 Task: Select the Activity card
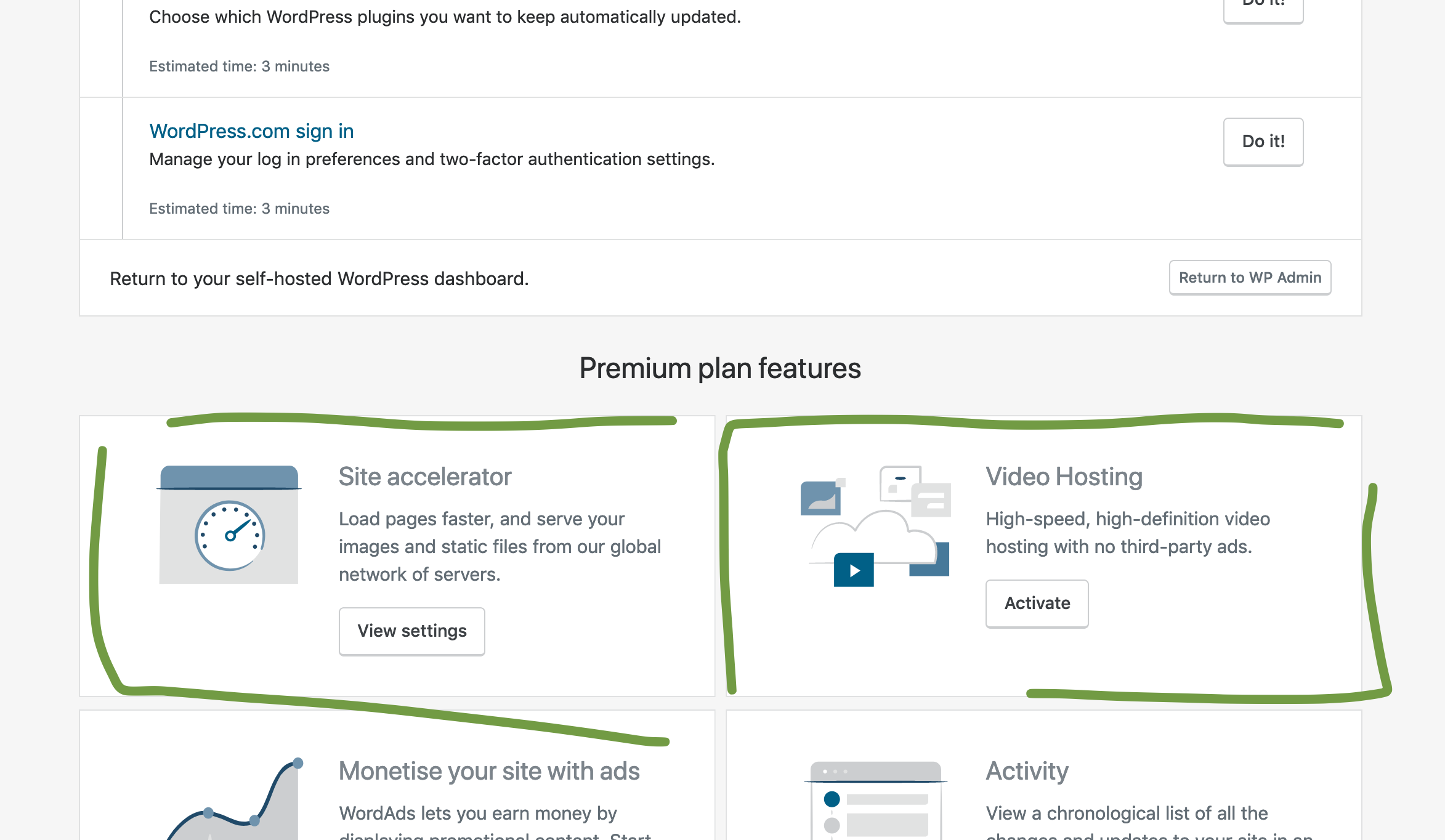[x=1044, y=788]
